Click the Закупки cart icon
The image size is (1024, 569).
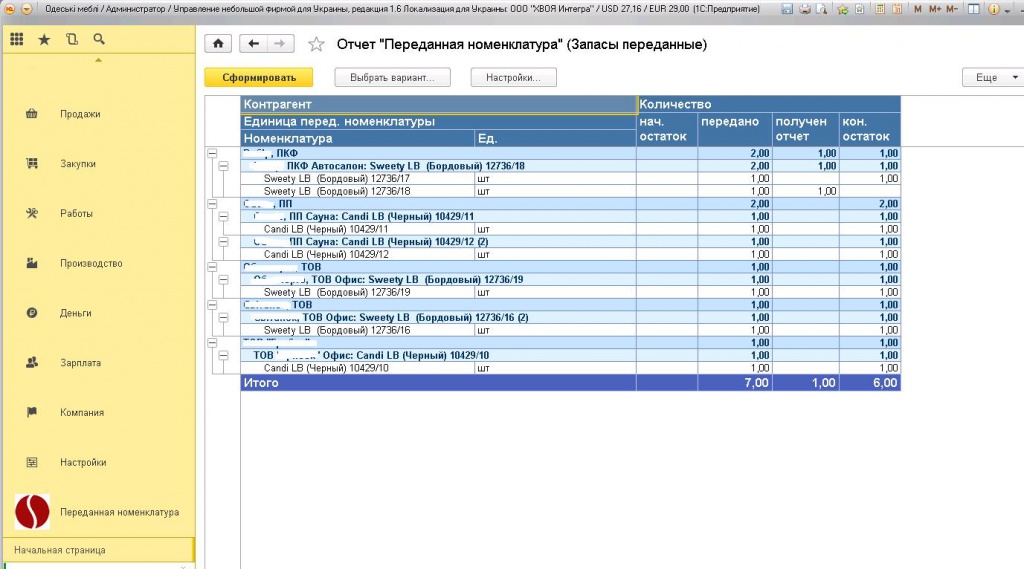[x=31, y=163]
